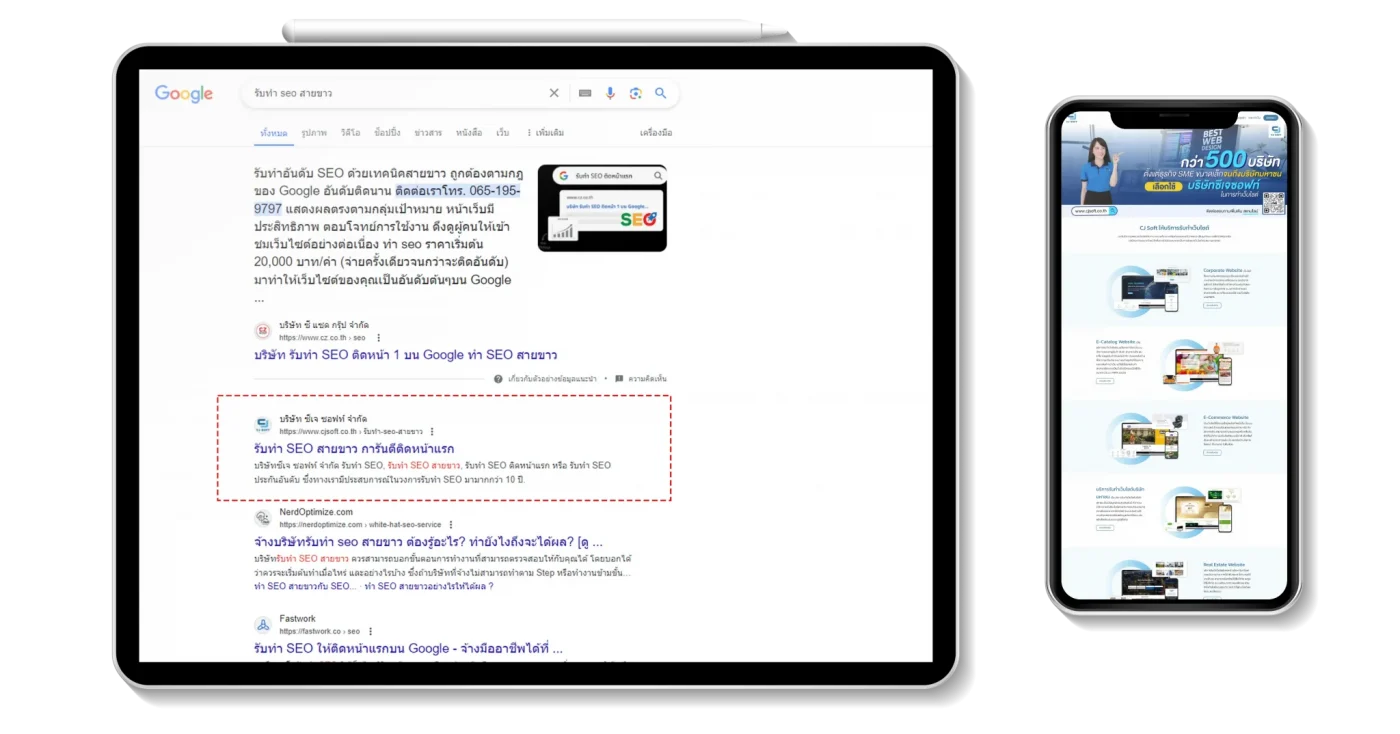This screenshot has width=1400, height=734.
Task: Open the on-screen keyboard input tool
Action: [585, 93]
